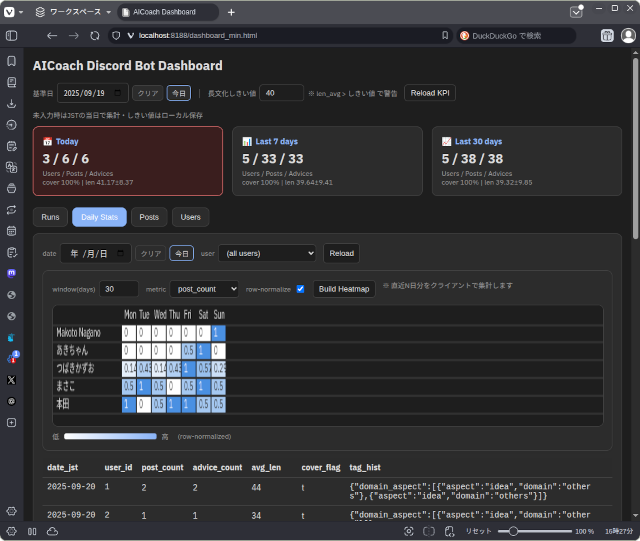Uncheck the row-normalize checkbox
640x541 pixels.
tap(301, 289)
